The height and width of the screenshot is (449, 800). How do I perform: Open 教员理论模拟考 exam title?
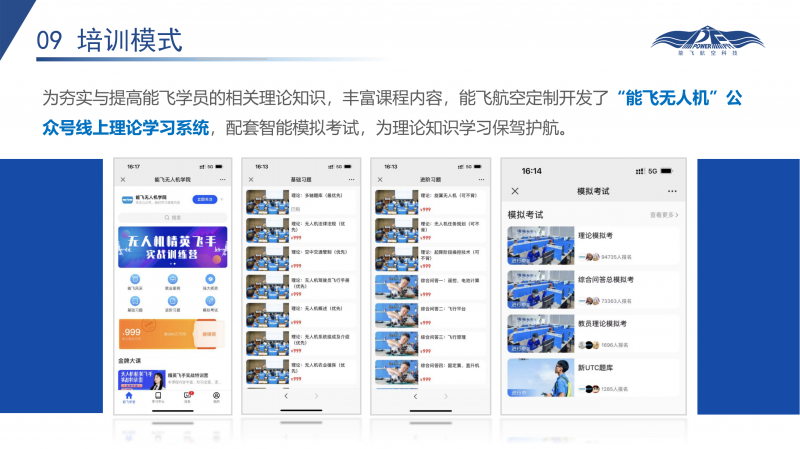602,323
